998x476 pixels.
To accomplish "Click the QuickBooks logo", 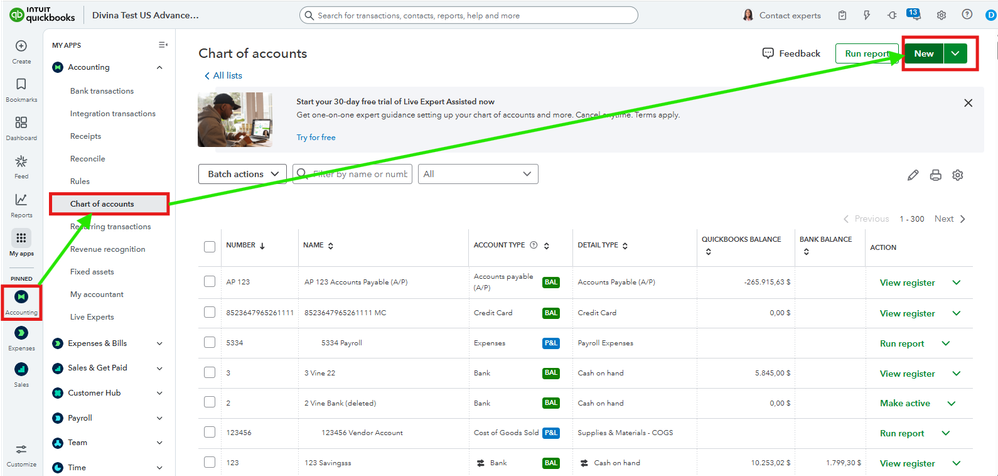I will tap(42, 15).
